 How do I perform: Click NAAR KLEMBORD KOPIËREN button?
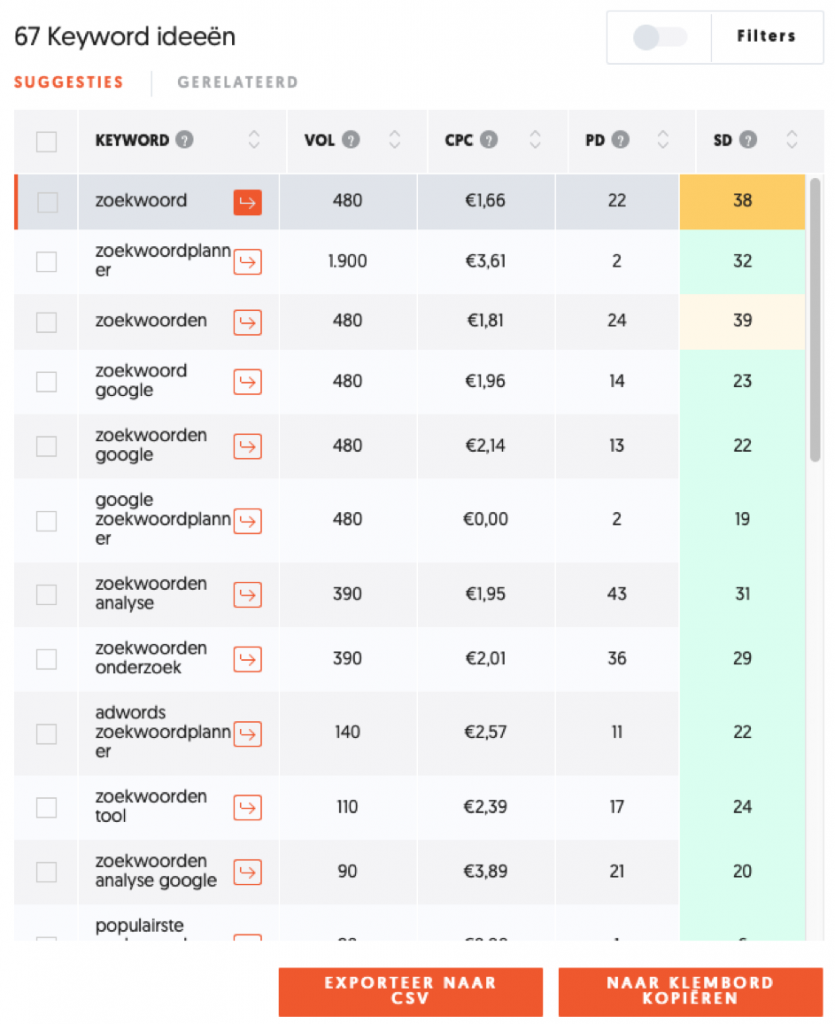(690, 991)
